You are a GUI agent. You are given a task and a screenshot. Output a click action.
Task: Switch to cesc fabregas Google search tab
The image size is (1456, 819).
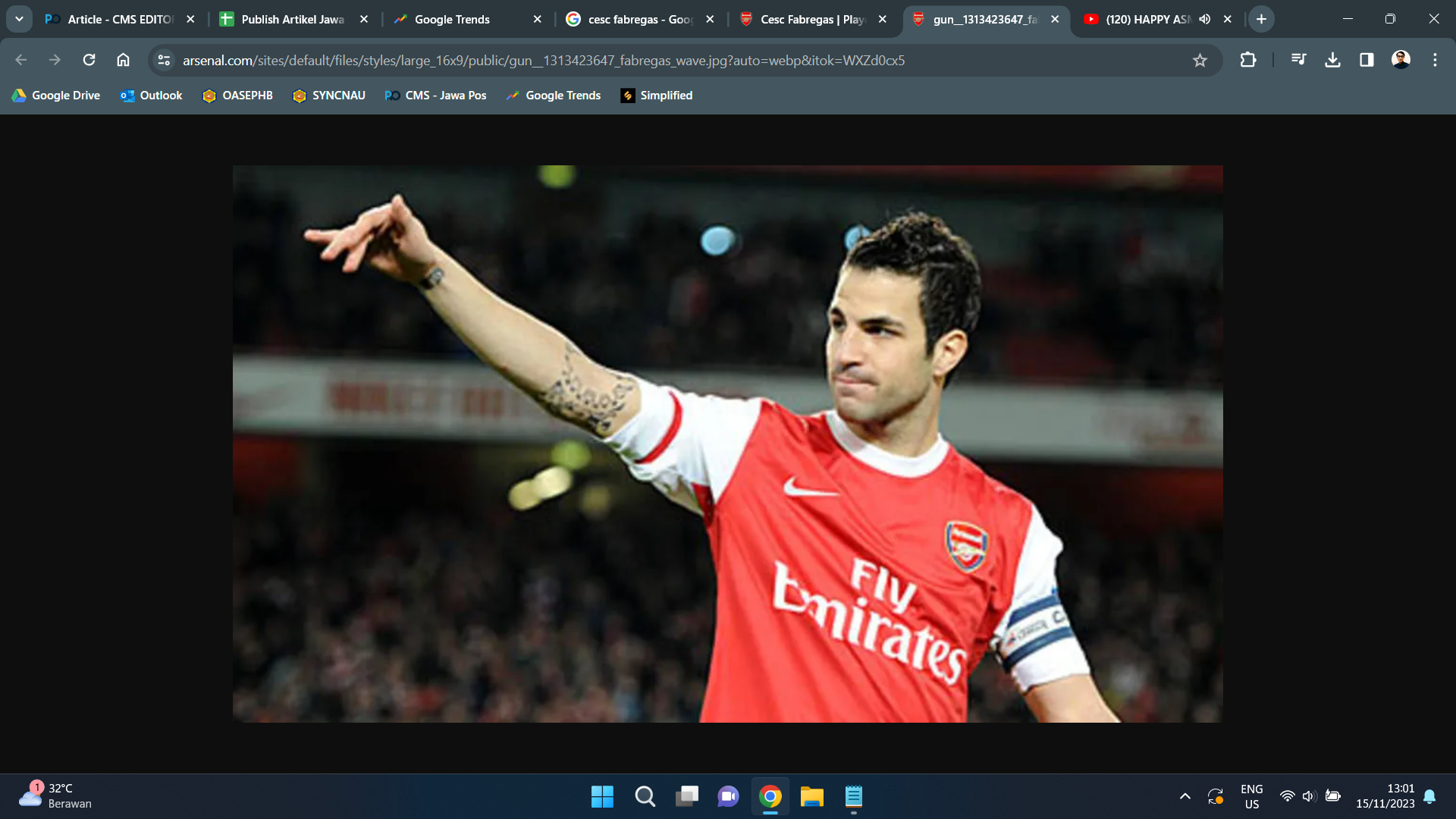pos(641,19)
